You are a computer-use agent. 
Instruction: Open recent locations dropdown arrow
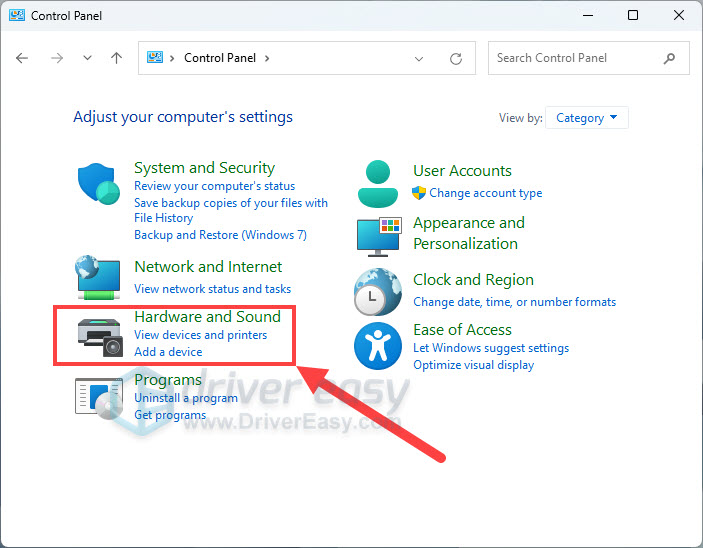click(x=87, y=58)
